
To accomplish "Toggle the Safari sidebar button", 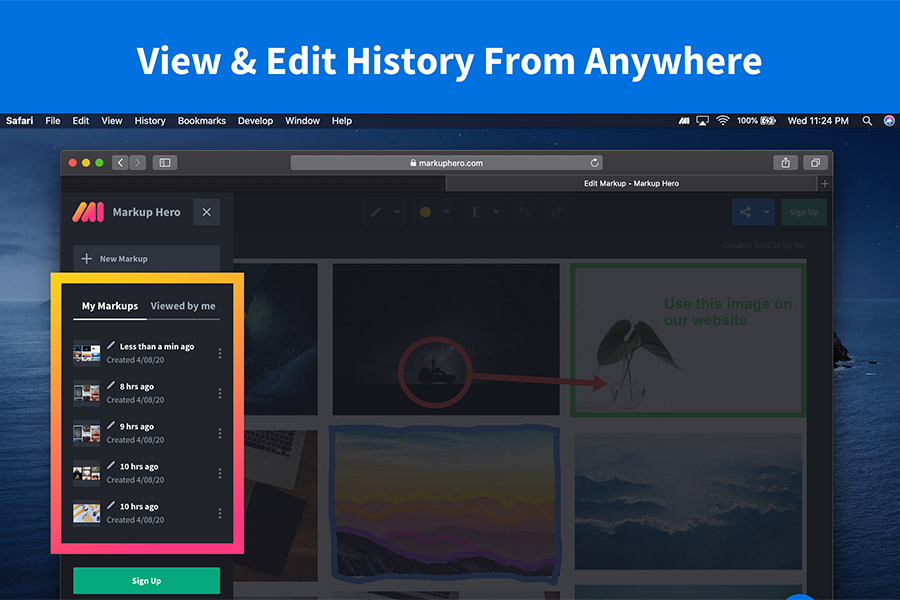I will (165, 162).
